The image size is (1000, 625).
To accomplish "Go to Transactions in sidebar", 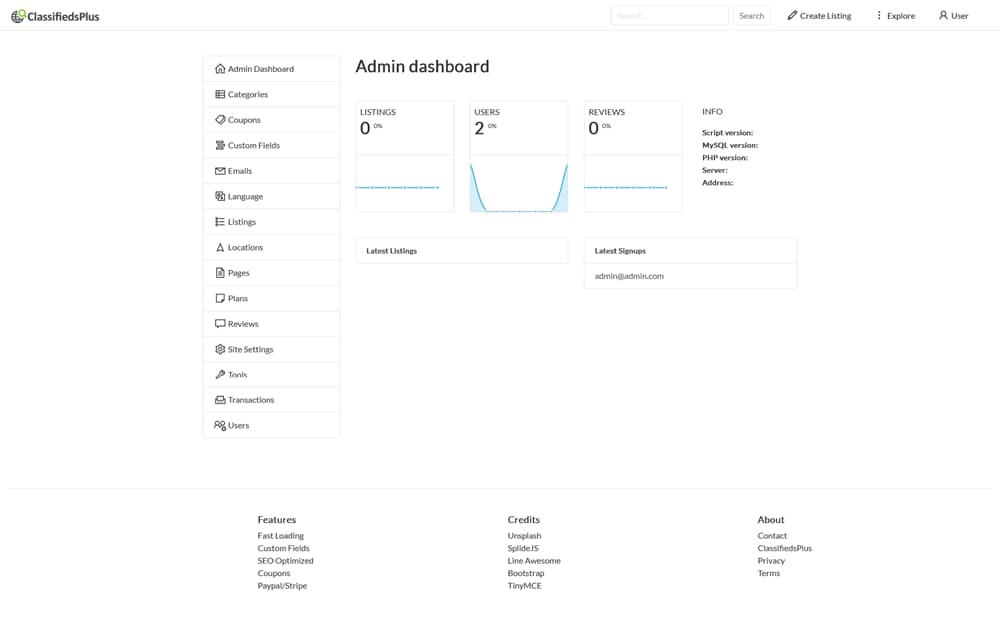I will pyautogui.click(x=250, y=400).
